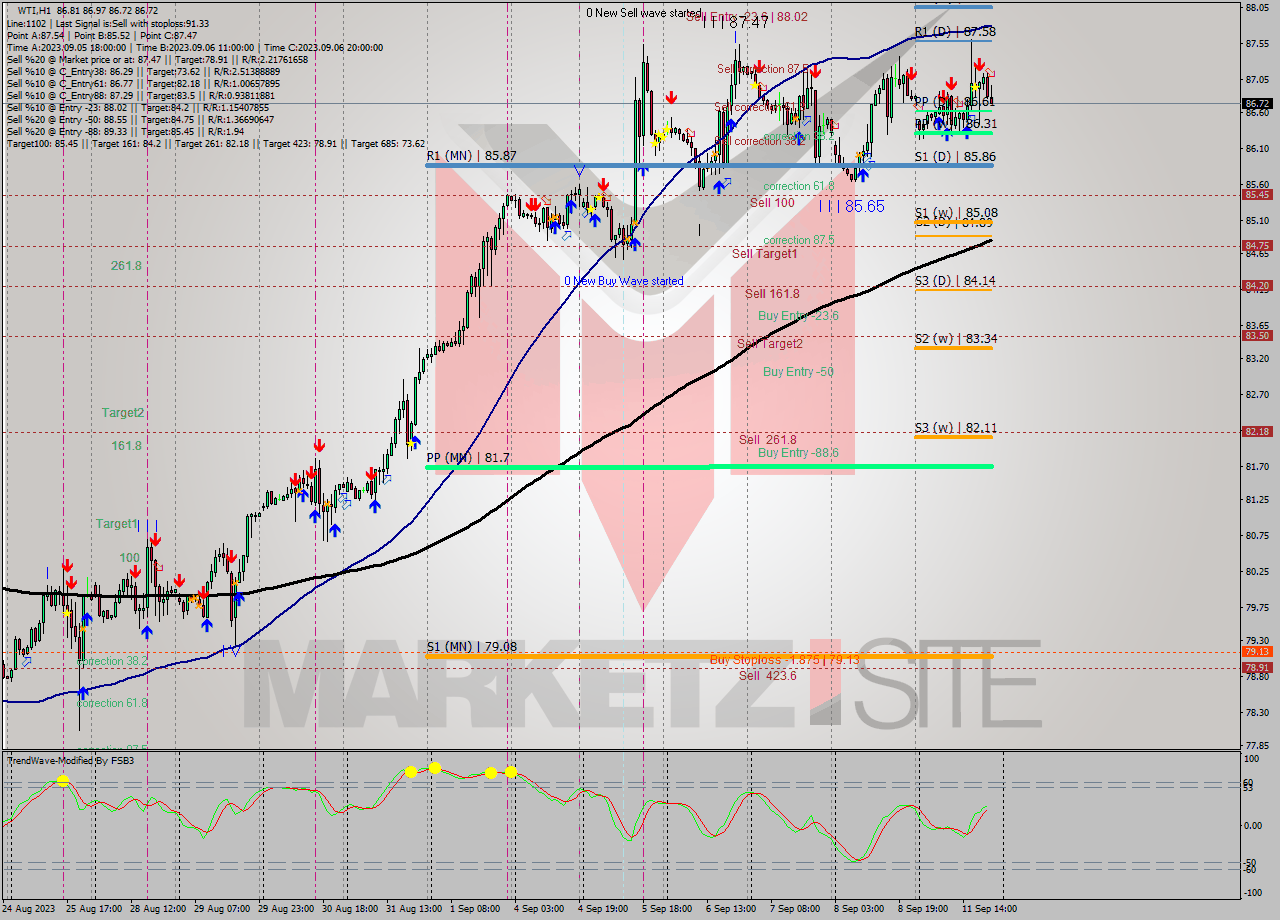The height and width of the screenshot is (920, 1280).
Task: Click the 'S3 (w) | 82.11' support label
Action: click(956, 428)
